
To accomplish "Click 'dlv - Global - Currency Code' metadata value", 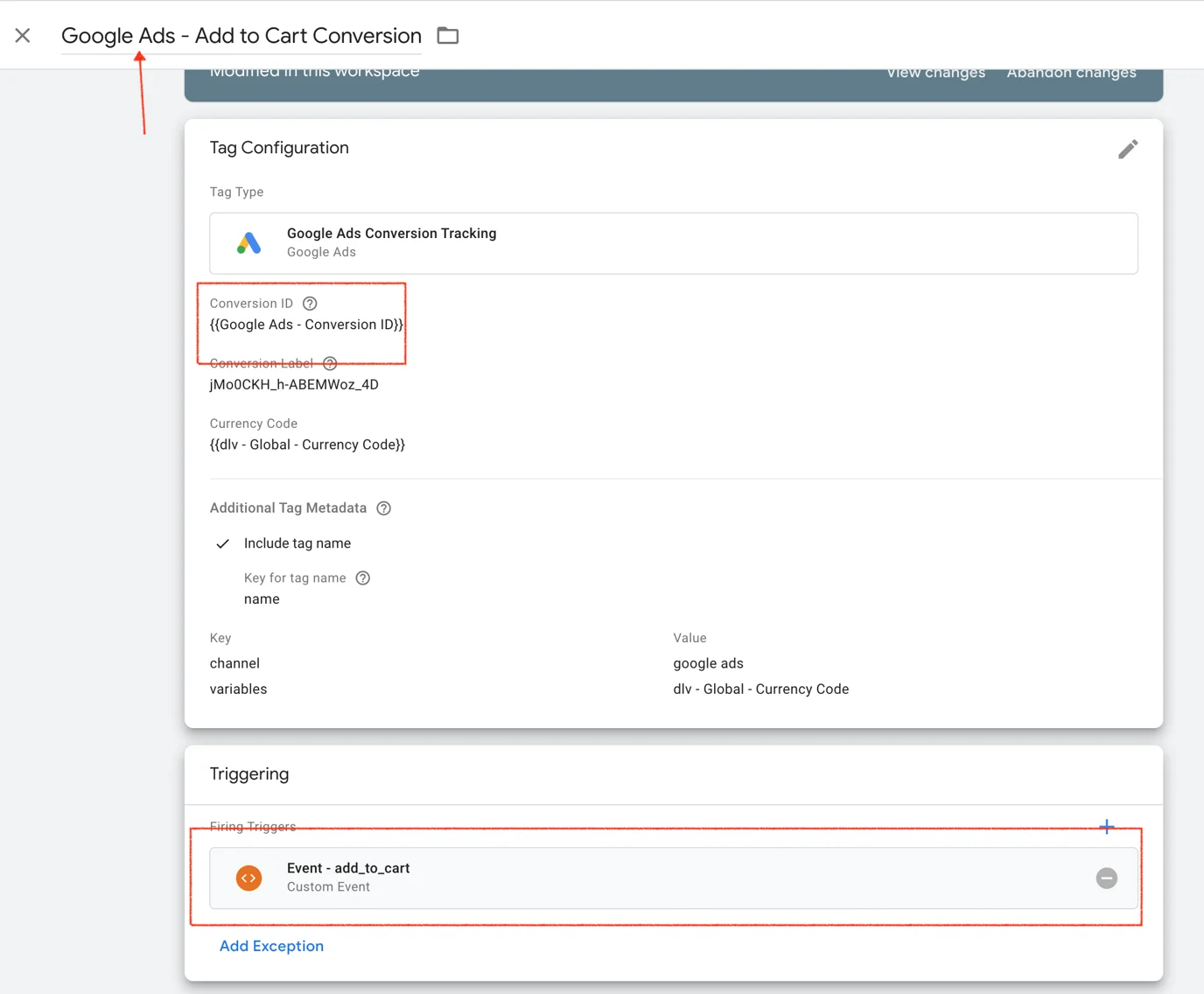I will click(x=761, y=689).
